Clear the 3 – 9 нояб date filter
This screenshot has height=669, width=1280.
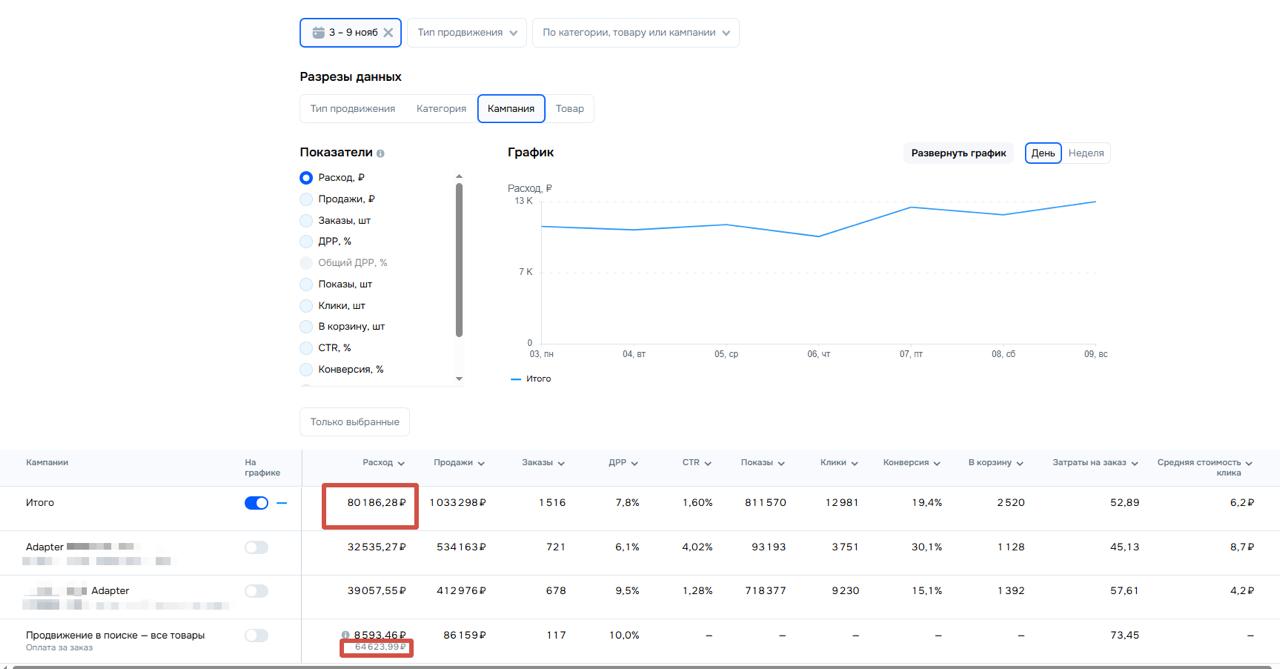tap(388, 33)
